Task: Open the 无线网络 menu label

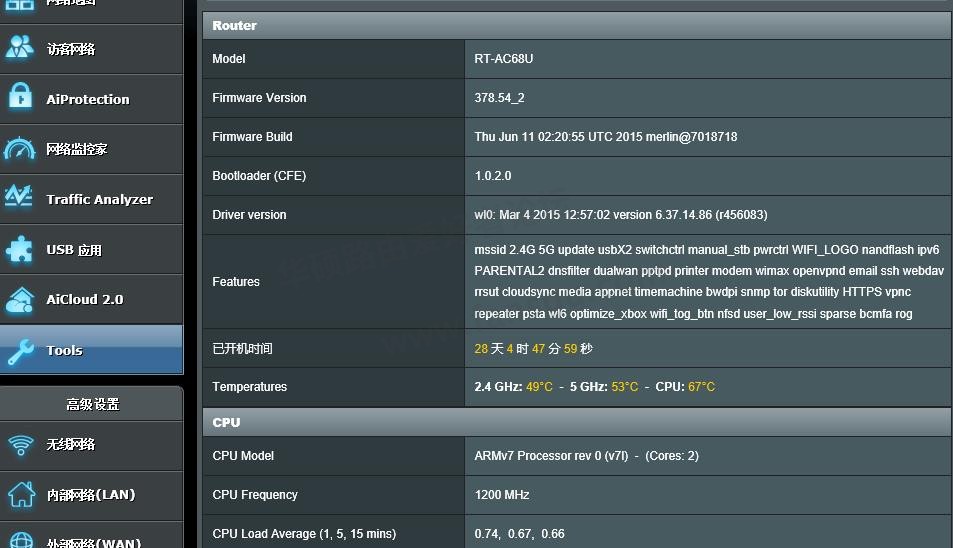Action: pyautogui.click(x=71, y=445)
